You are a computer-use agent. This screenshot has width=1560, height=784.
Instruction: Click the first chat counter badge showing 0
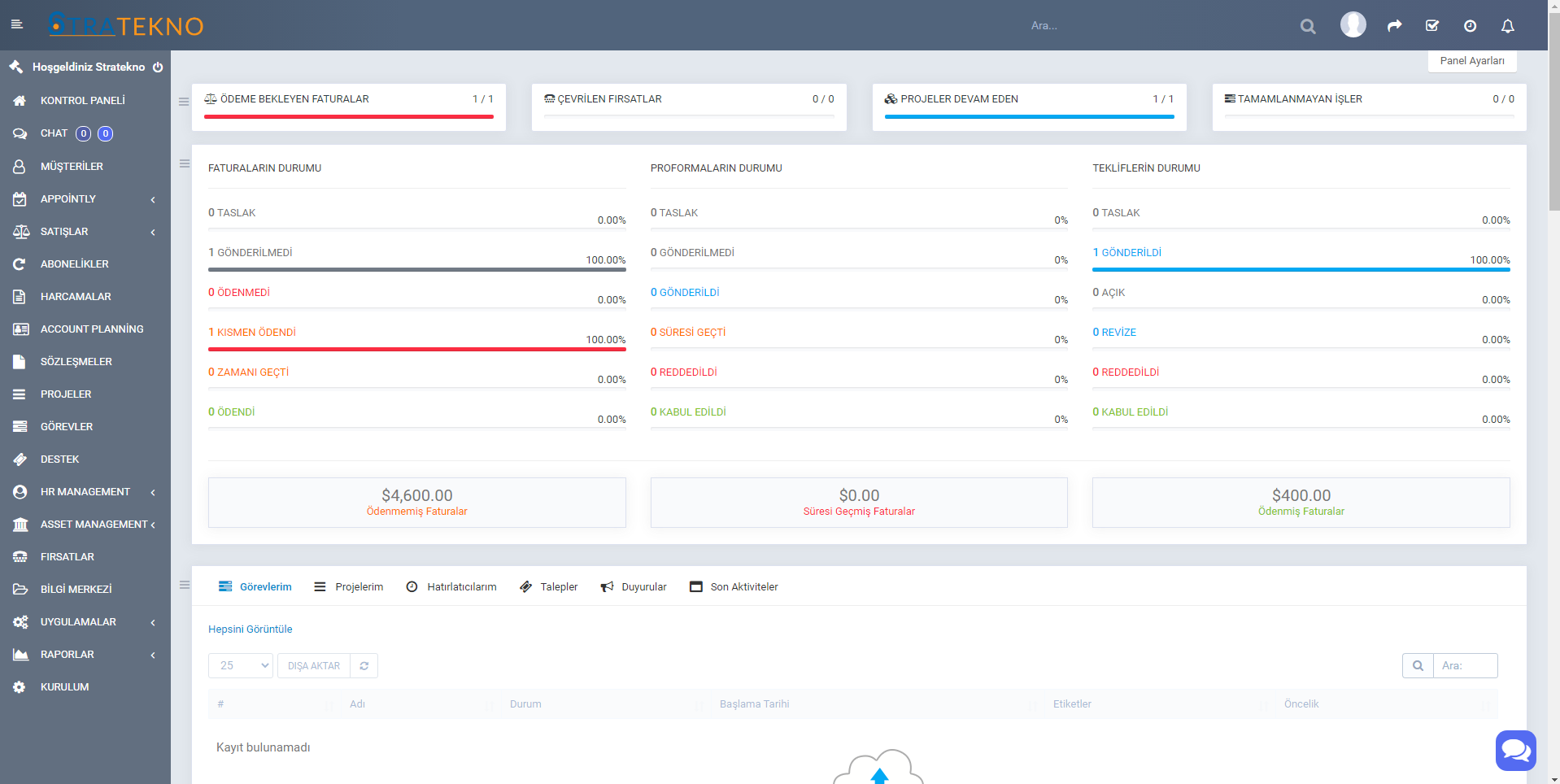(x=83, y=133)
